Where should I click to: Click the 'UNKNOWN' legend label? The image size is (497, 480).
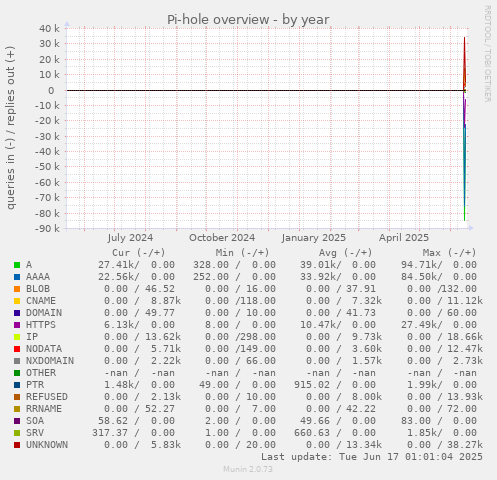click(47, 445)
